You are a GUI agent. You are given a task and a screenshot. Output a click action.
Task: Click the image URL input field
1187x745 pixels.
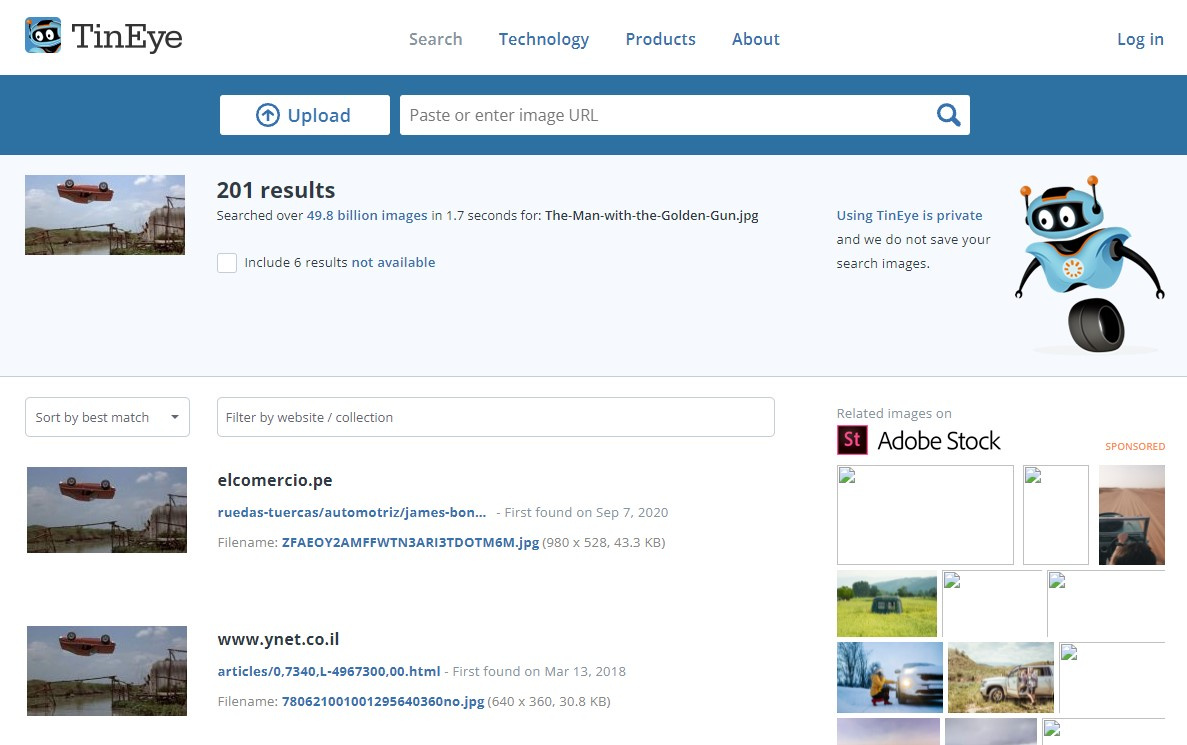tap(665, 115)
